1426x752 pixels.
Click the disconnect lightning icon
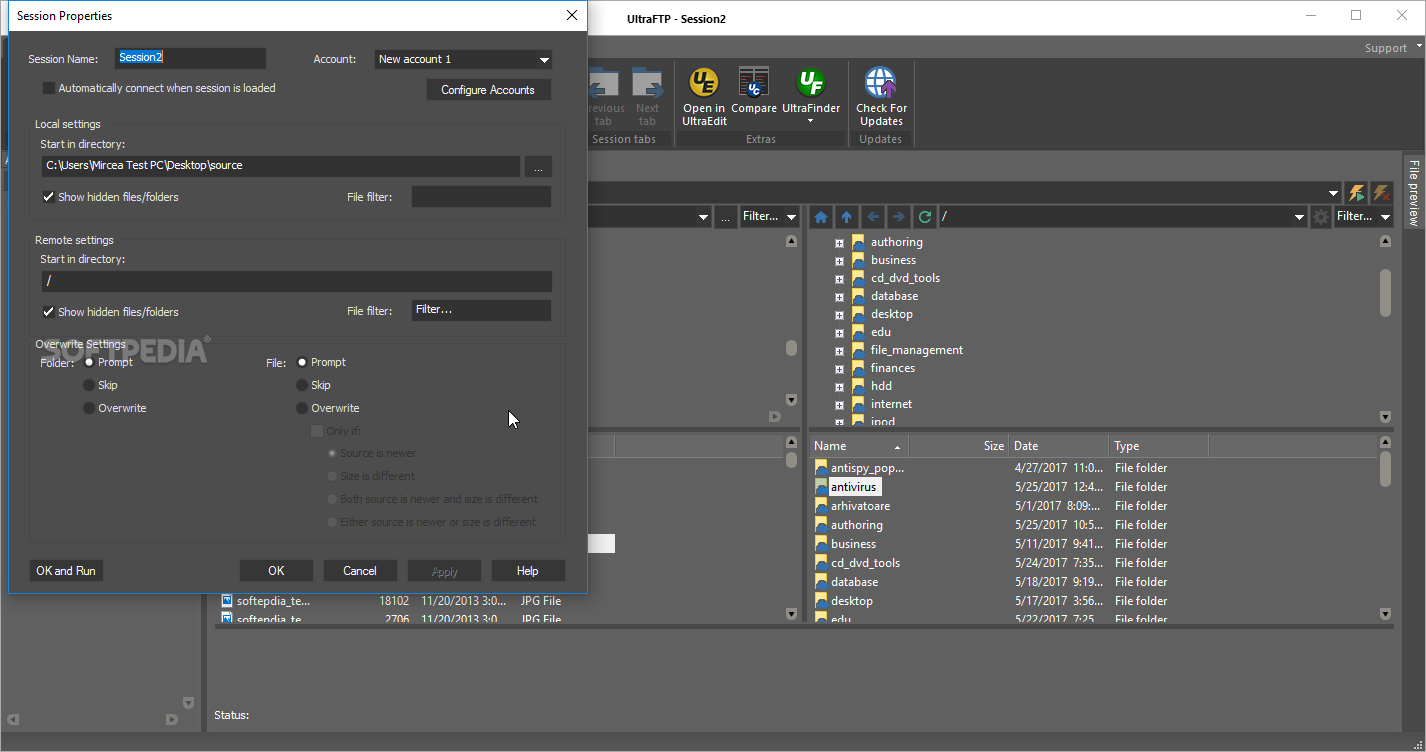click(1381, 192)
